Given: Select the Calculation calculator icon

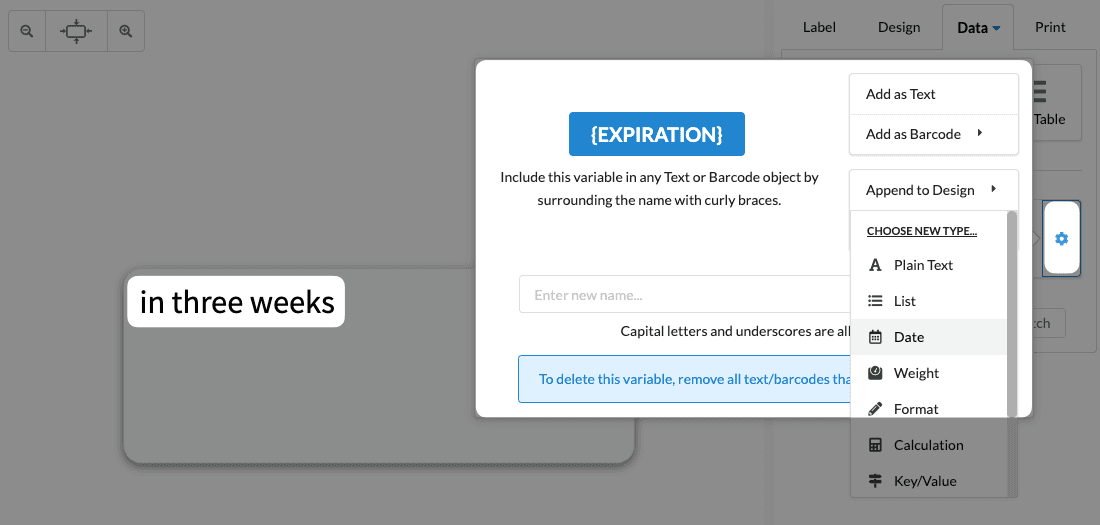Looking at the screenshot, I should click(875, 445).
